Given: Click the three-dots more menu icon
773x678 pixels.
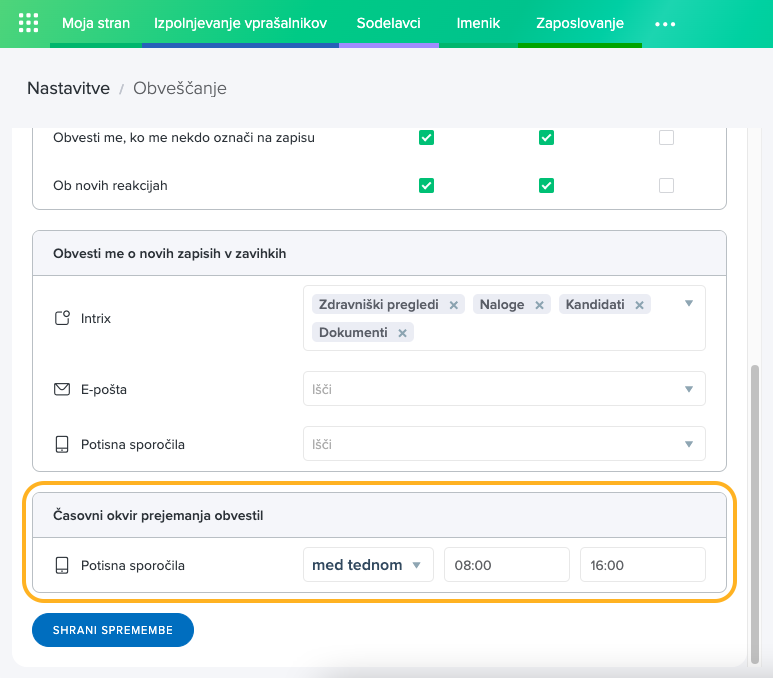Looking at the screenshot, I should coord(664,23).
